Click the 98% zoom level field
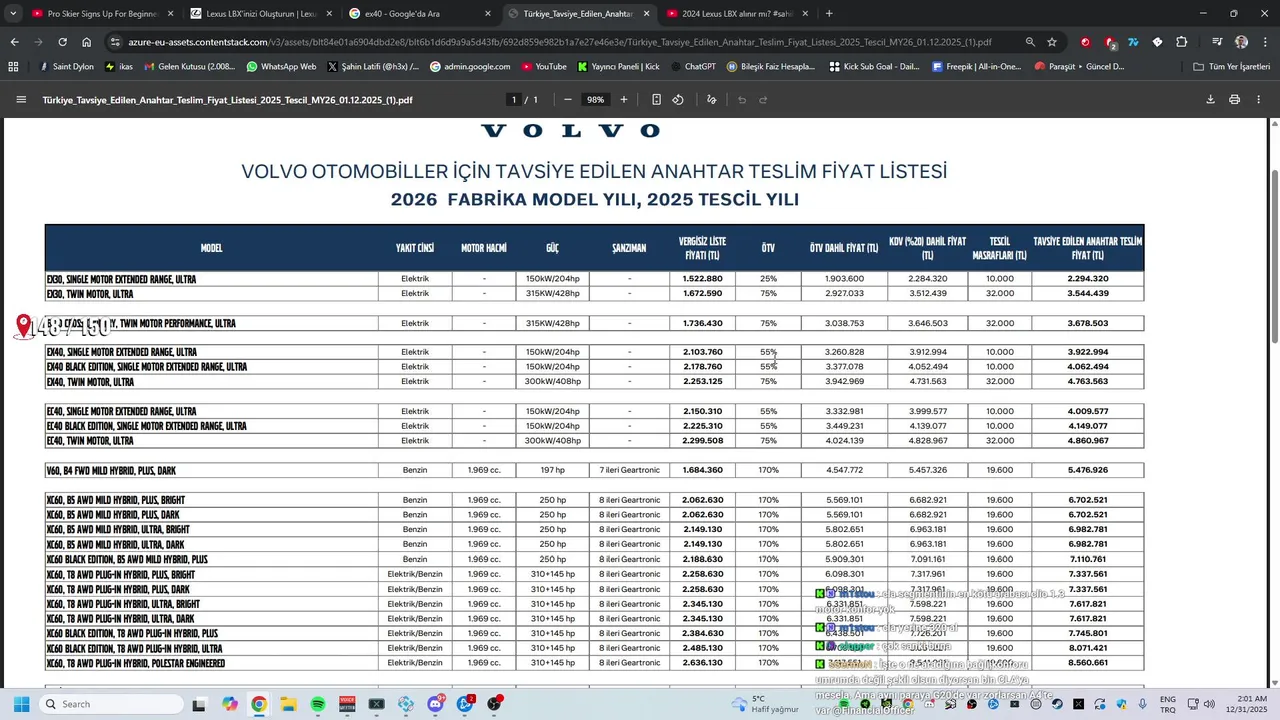This screenshot has width=1280, height=720. [596, 100]
